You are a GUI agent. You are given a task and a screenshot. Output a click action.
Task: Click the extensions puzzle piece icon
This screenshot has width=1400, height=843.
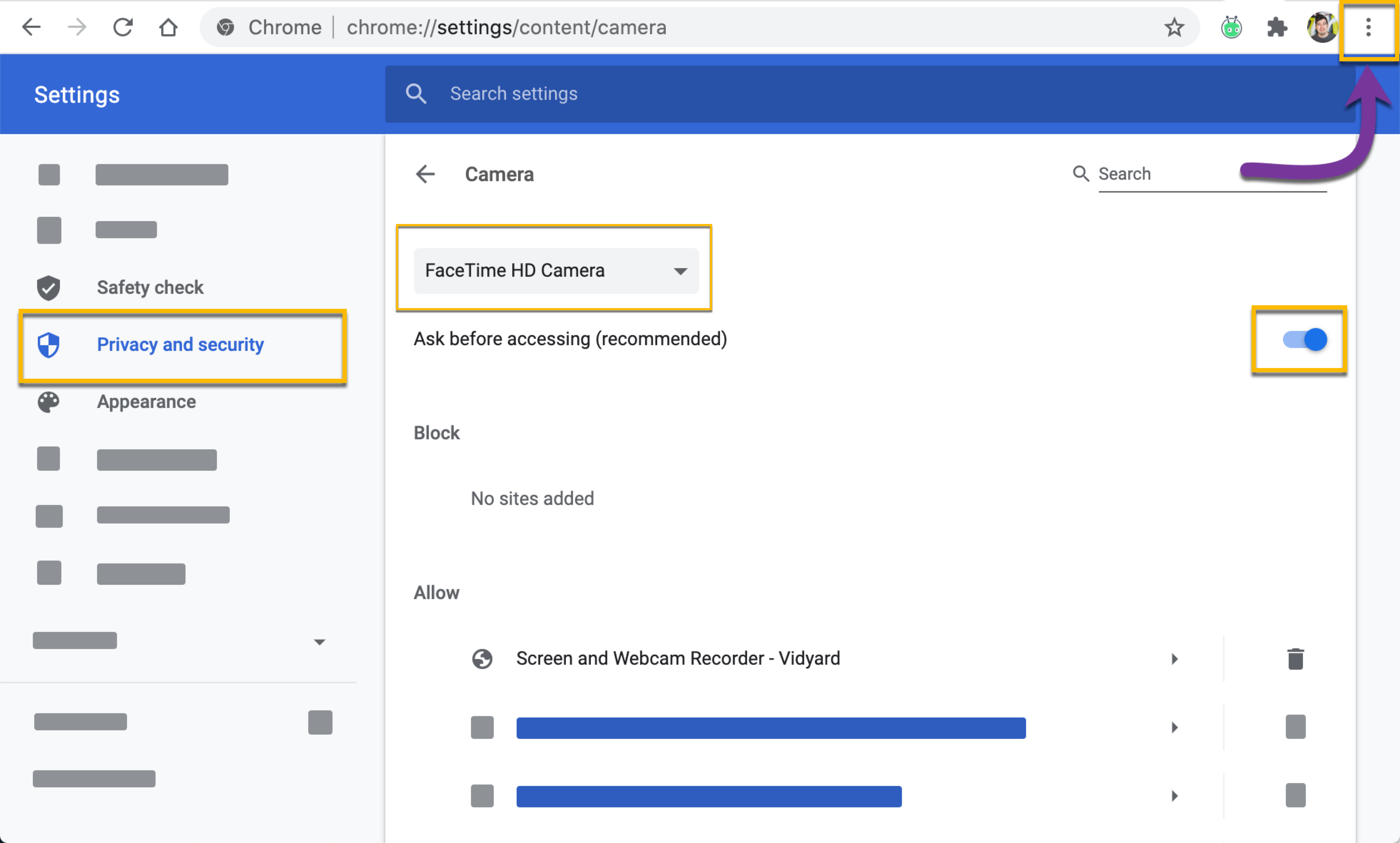(1277, 27)
